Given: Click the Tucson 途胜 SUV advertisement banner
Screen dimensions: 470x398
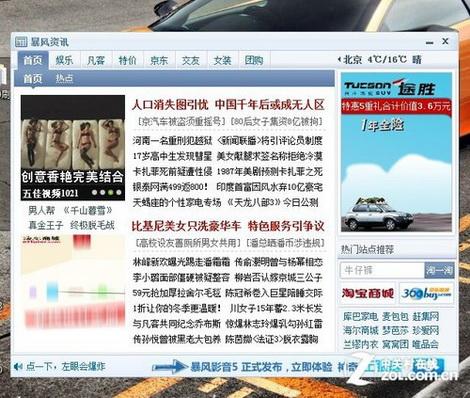Looking at the screenshot, I should point(396,152).
